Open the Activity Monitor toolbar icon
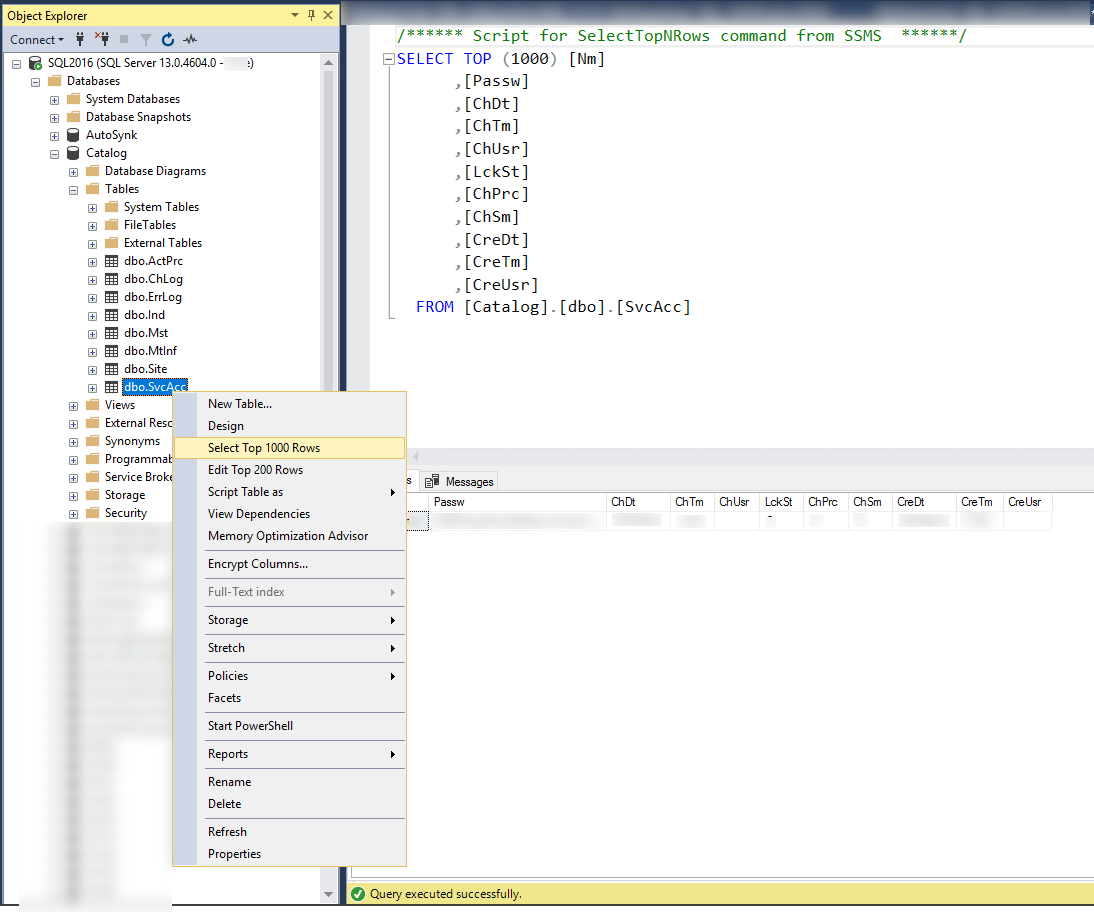Screen dimensions: 1094x912 (x=190, y=40)
